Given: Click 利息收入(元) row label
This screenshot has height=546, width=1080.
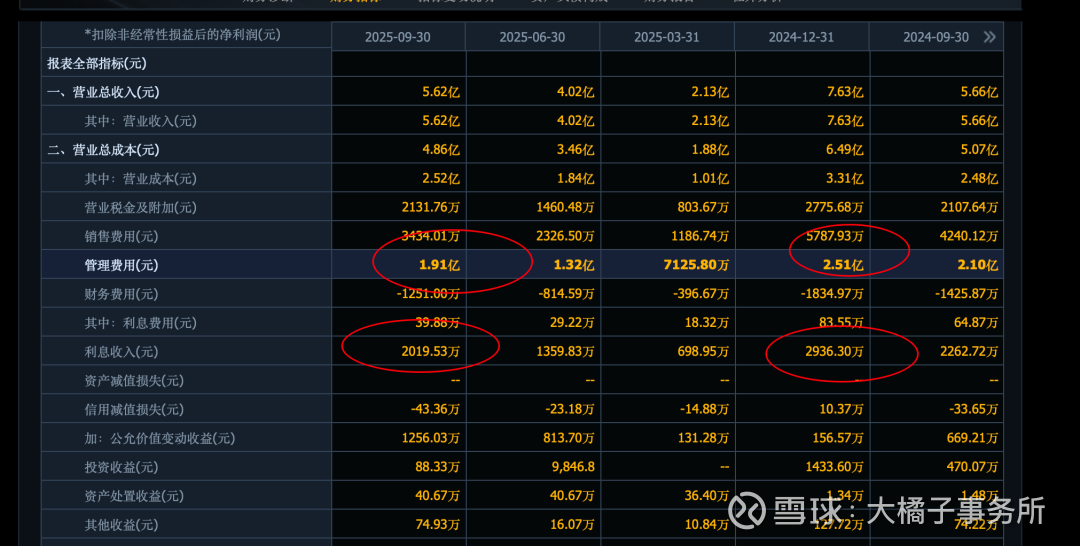Looking at the screenshot, I should point(121,352).
